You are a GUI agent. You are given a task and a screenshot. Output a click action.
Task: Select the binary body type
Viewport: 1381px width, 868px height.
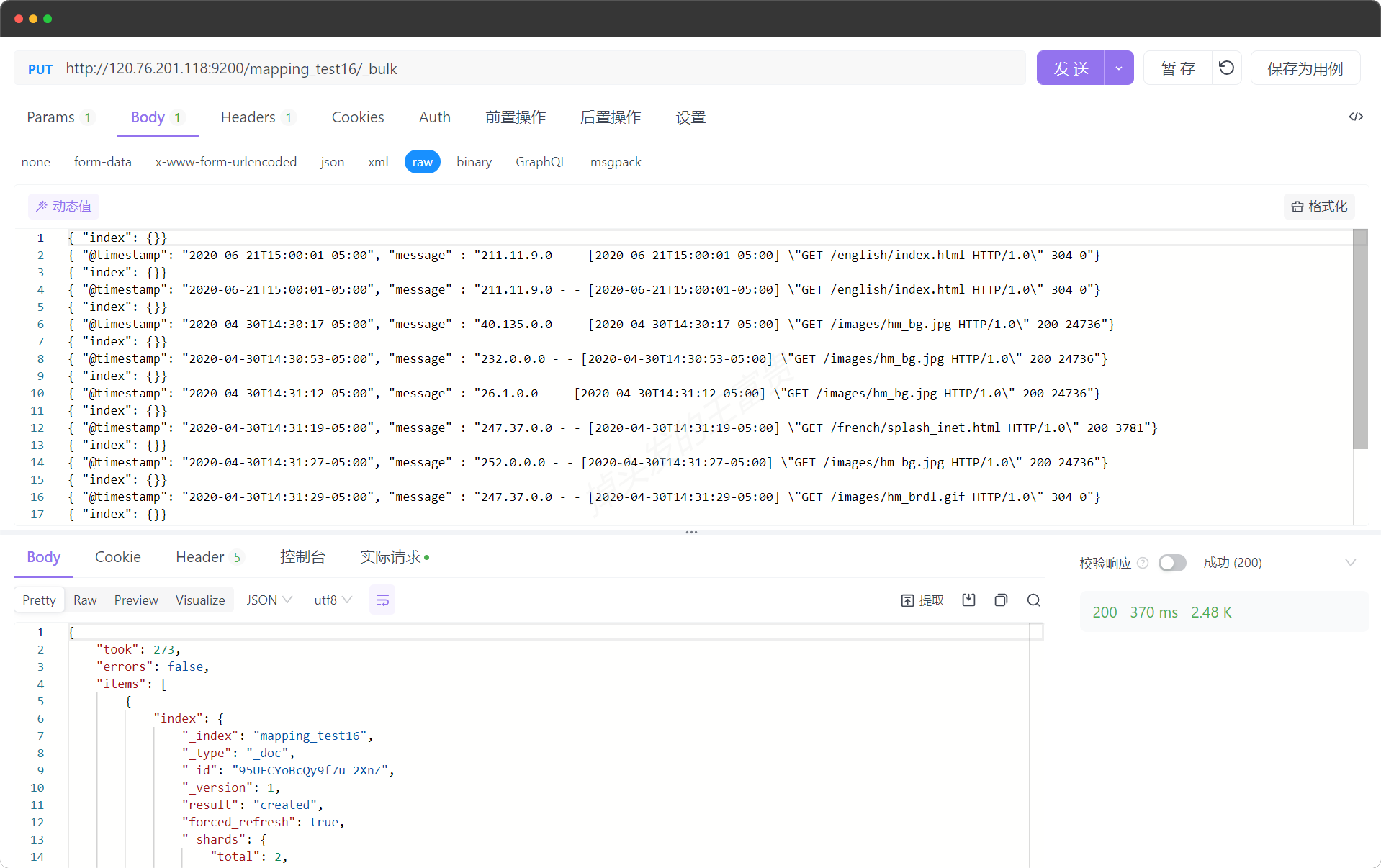pos(474,162)
